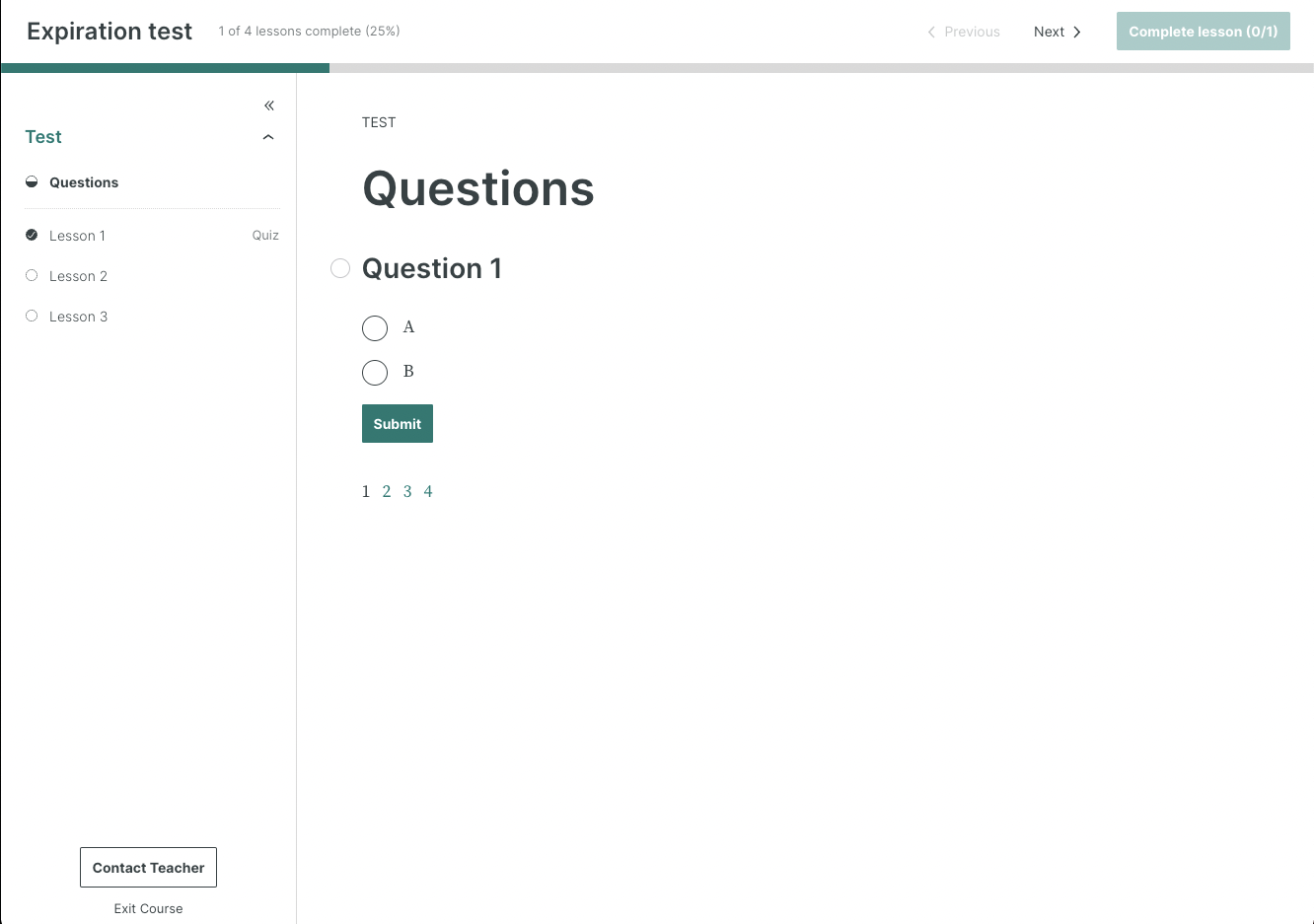
Task: Click Complete lesson (0/1) button
Action: (x=1204, y=32)
